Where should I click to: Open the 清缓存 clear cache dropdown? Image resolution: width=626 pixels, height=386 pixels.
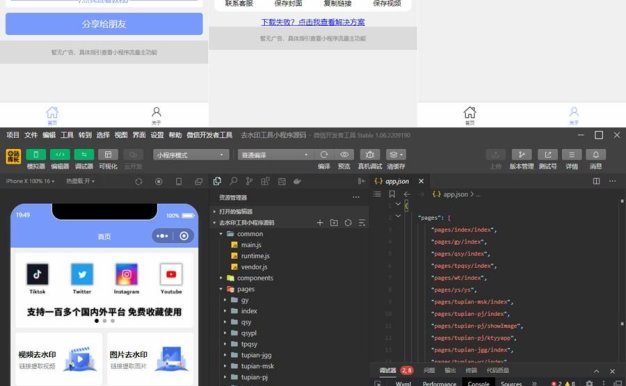(396, 154)
